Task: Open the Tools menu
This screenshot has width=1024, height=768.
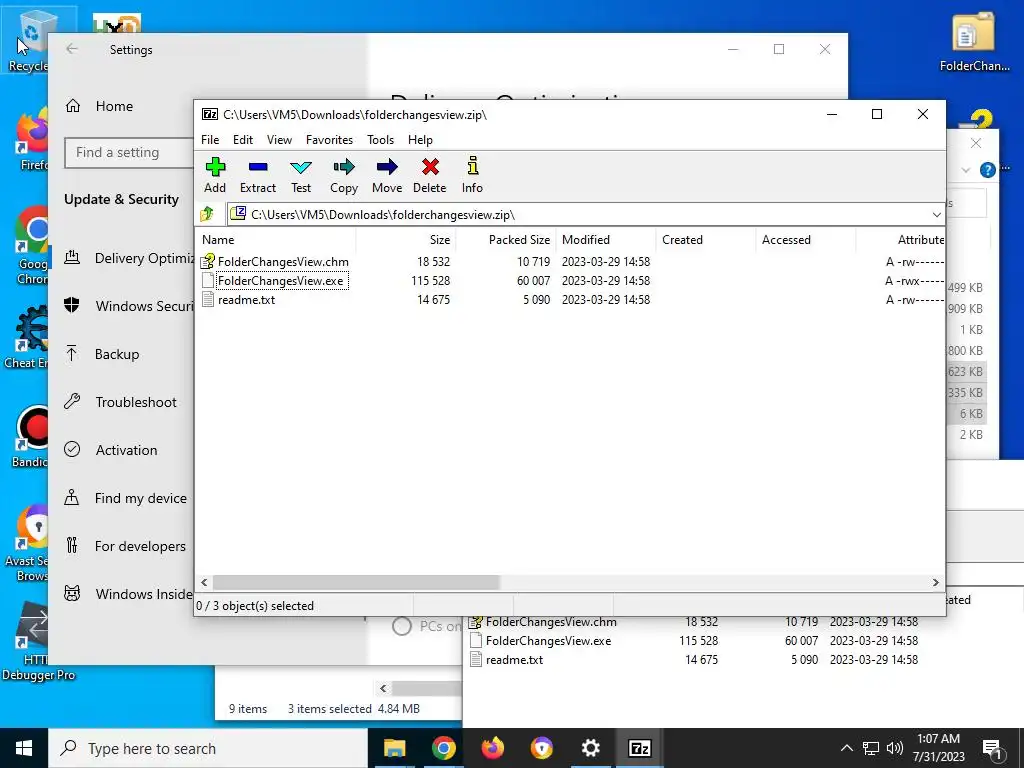Action: 380,140
